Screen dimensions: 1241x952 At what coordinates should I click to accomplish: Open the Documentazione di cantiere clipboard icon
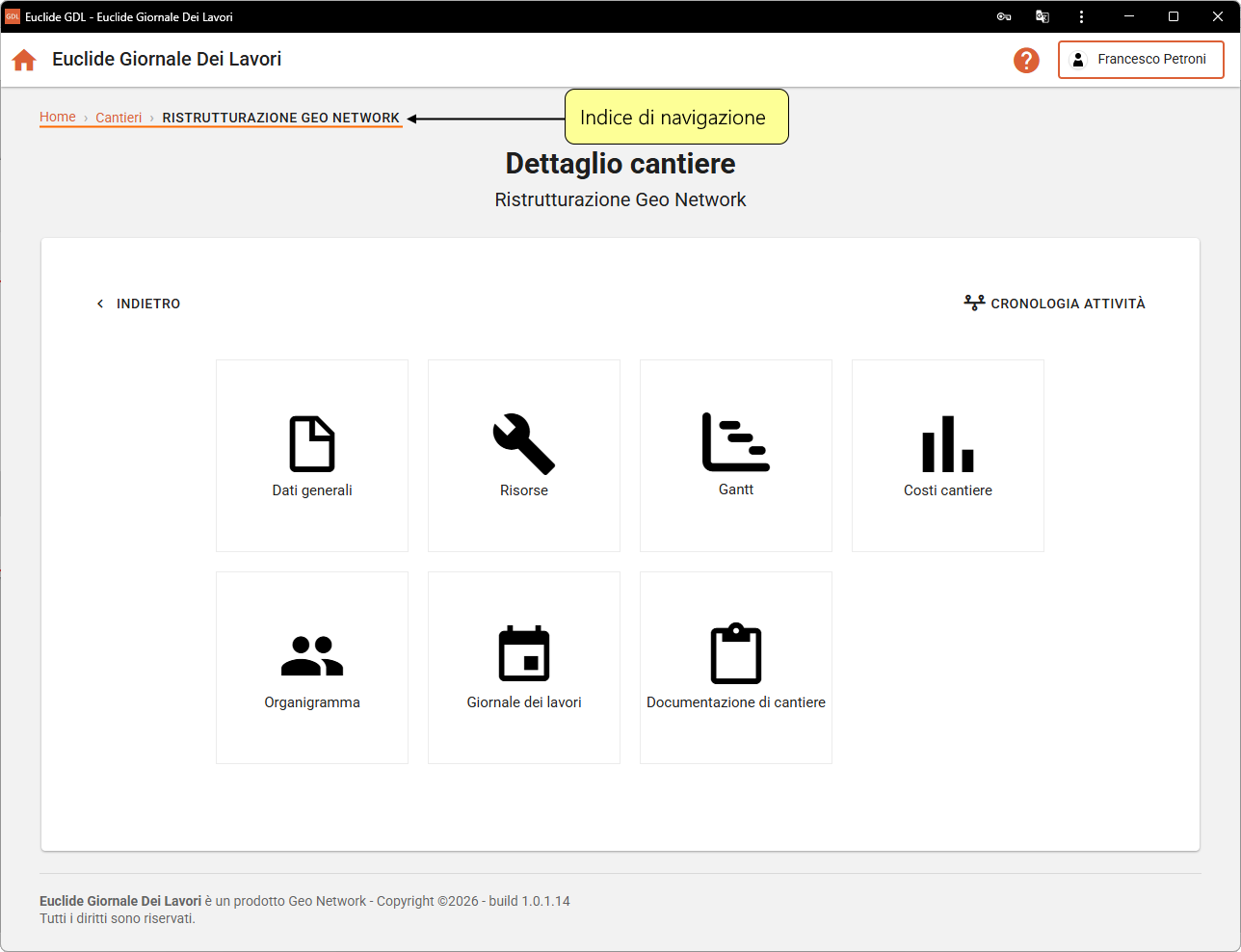pyautogui.click(x=736, y=655)
